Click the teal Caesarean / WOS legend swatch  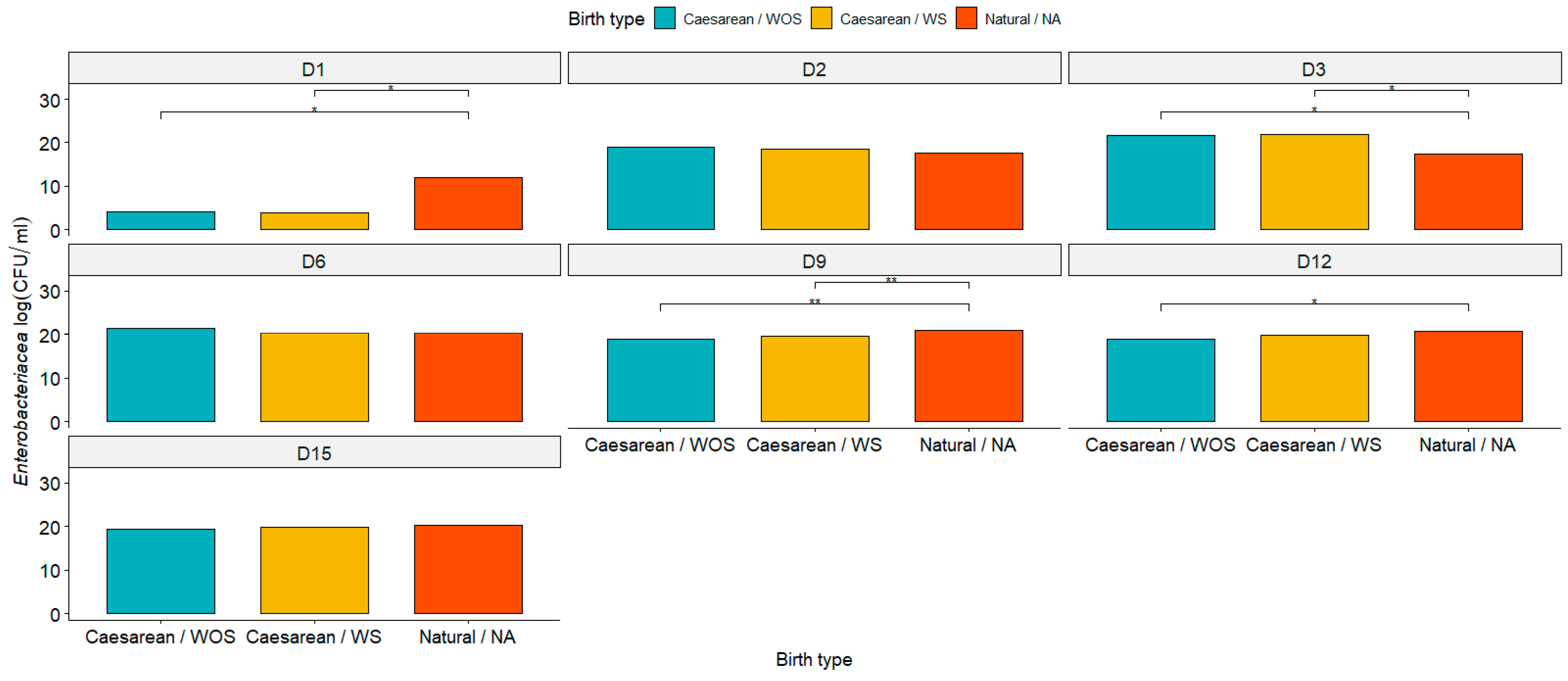[665, 18]
